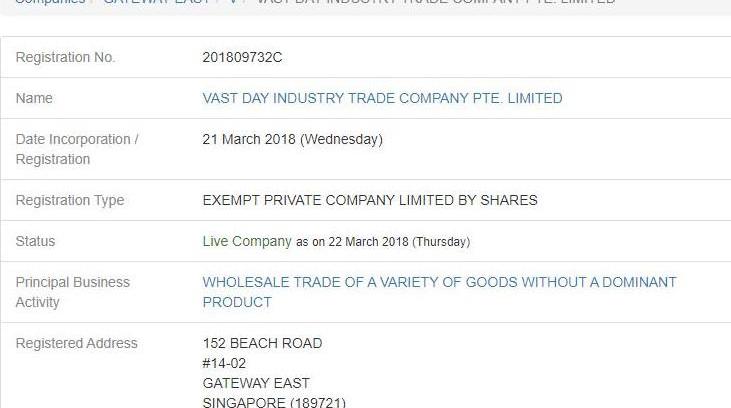Click the Companies breadcrumb link
Viewport: 731px width, 408px height.
50,2
